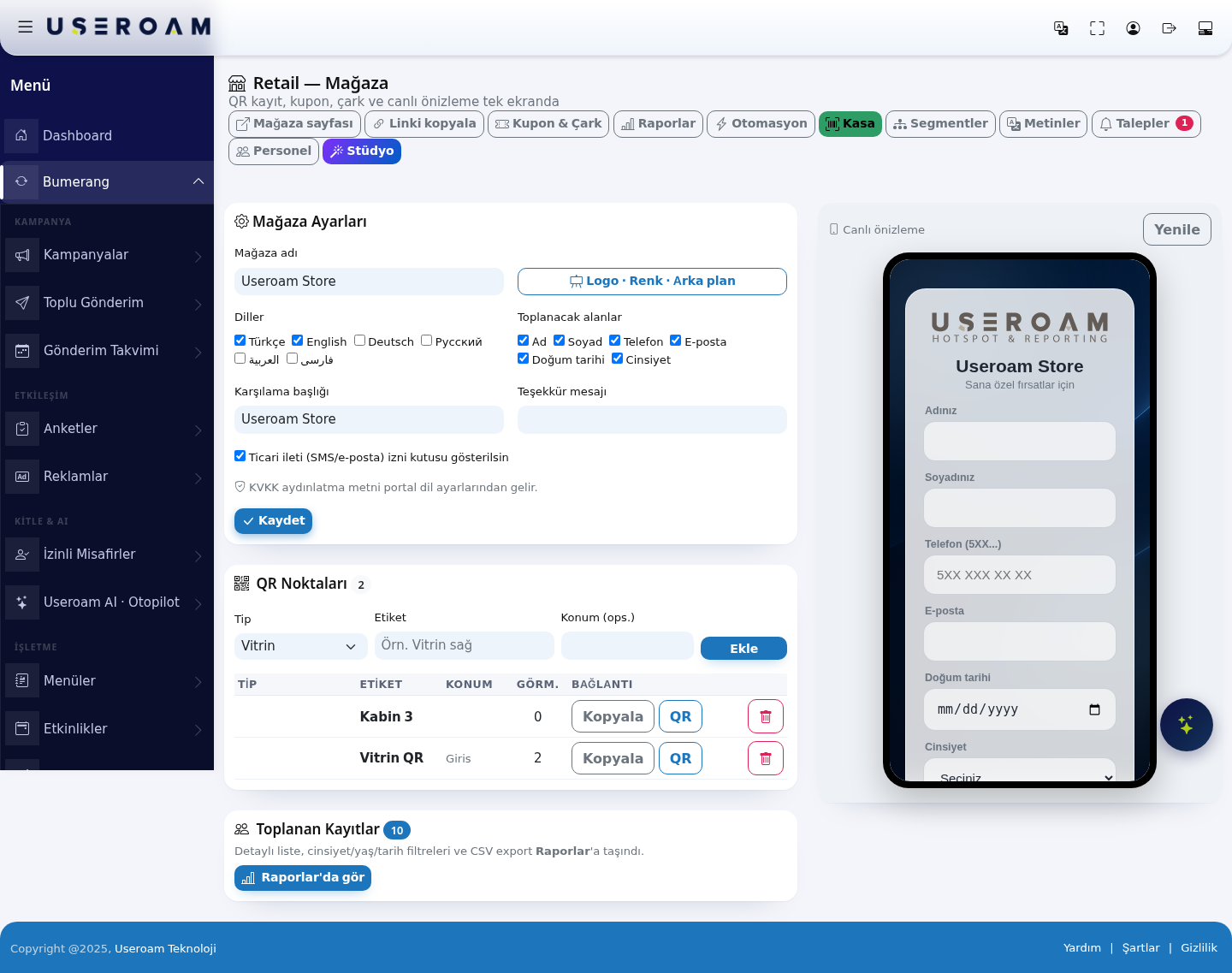The image size is (1232, 973).
Task: Expand the Useroam AI · Otopilot submenu chevron
Action: pyautogui.click(x=198, y=604)
